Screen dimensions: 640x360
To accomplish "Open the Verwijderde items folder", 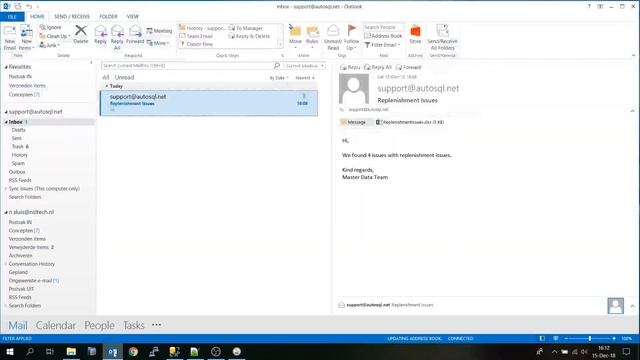I will 29,247.
